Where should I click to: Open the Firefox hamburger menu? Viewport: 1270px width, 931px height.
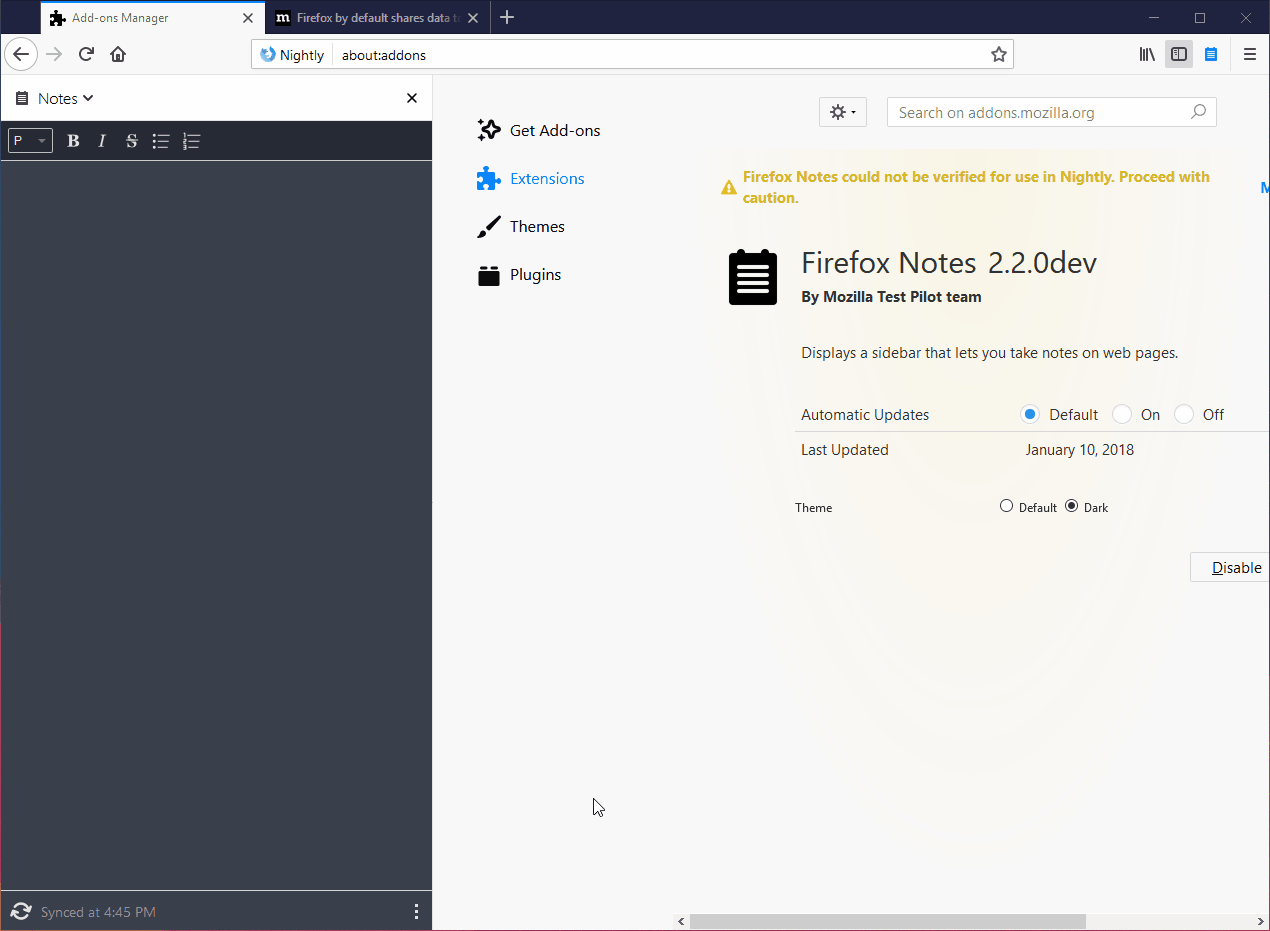coord(1250,54)
